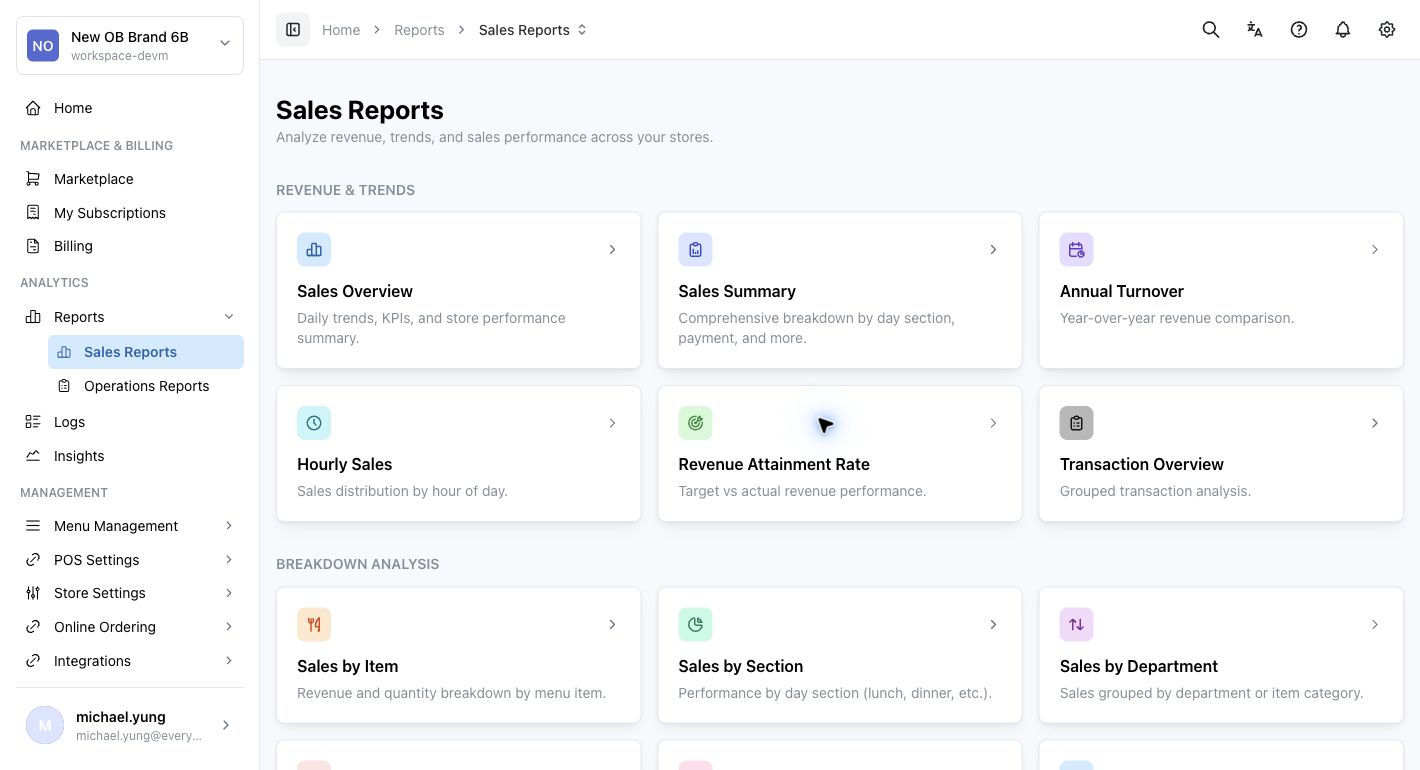This screenshot has height=770, width=1420.
Task: Open the Sales by Item card arrow
Action: coord(612,625)
